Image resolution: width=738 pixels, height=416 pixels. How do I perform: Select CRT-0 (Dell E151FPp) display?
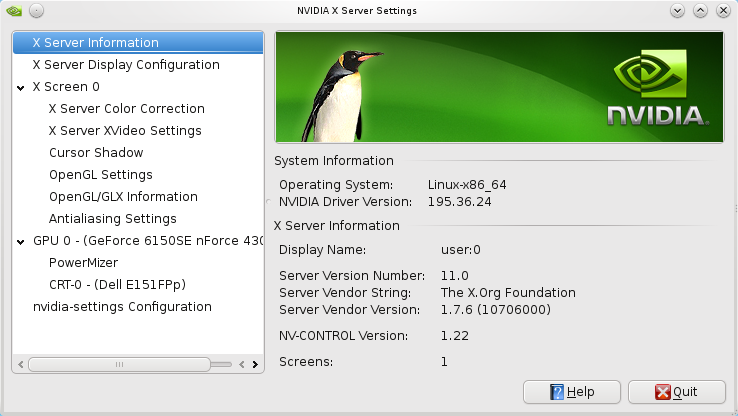[117, 285]
